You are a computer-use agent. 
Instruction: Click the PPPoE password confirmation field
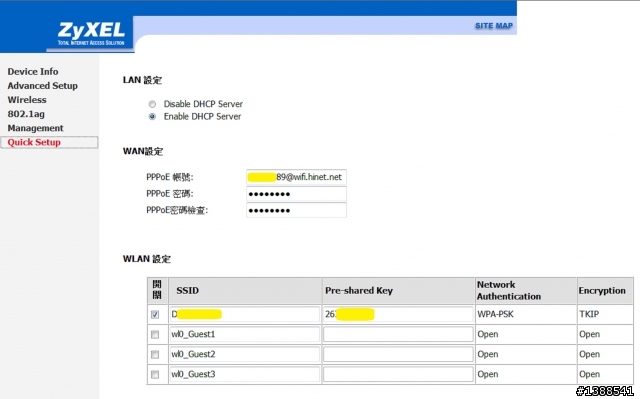coord(296,210)
